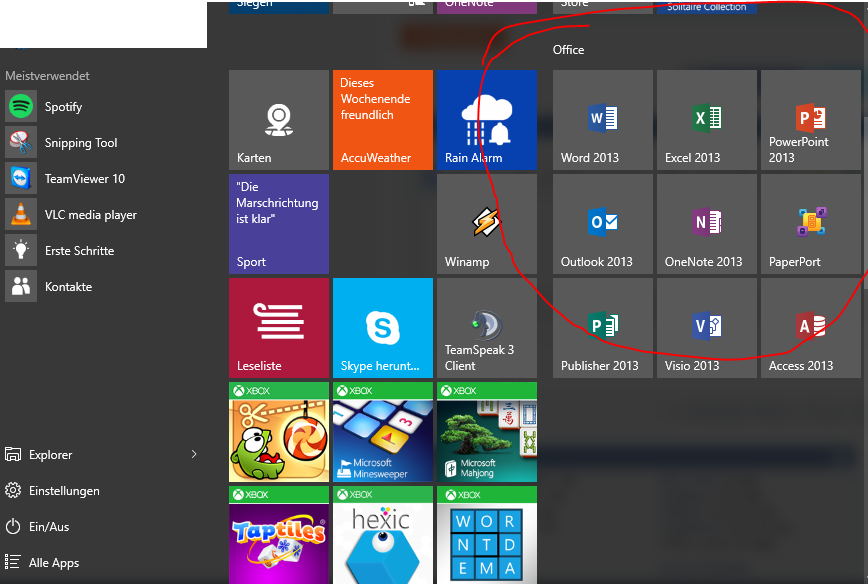Start VLC media player
The image size is (868, 584).
click(x=102, y=214)
